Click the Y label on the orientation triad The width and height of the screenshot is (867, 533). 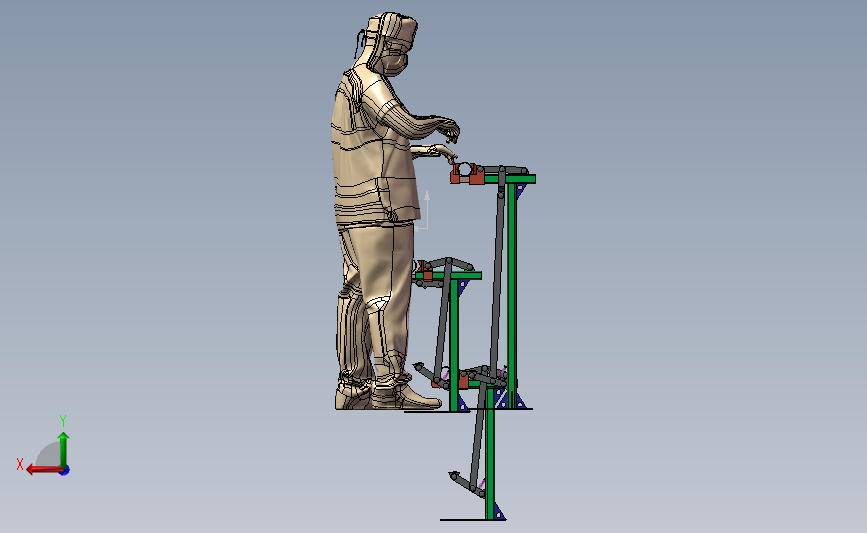pyautogui.click(x=62, y=421)
